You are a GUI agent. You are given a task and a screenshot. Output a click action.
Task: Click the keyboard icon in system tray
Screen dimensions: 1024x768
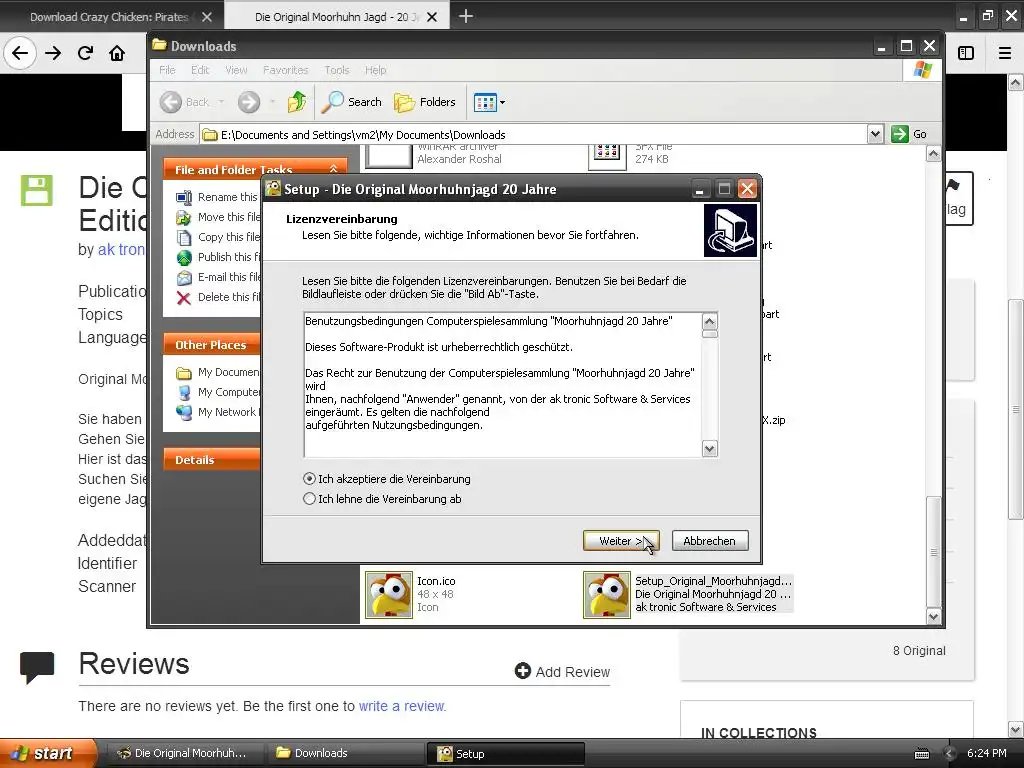921,754
